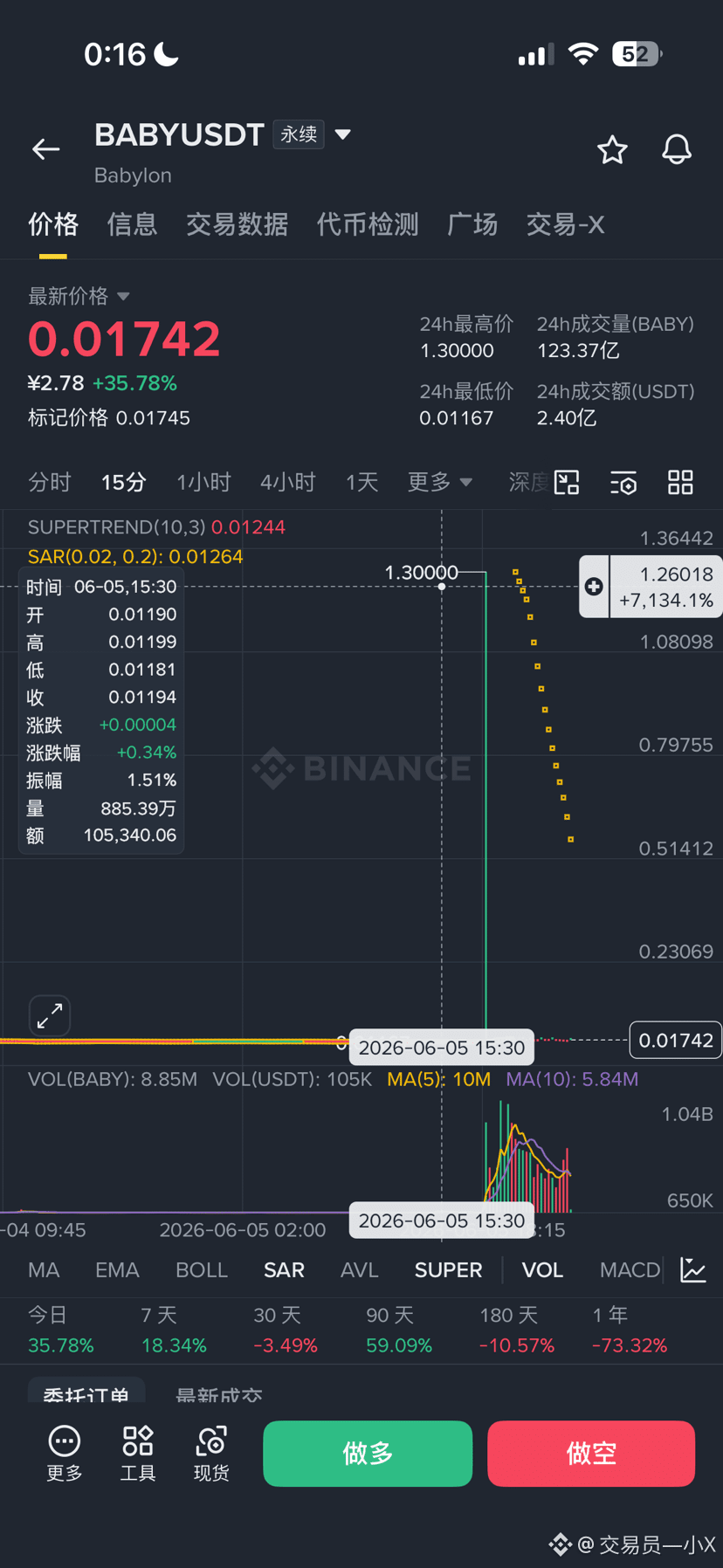Open the 广场 tab
The height and width of the screenshot is (1568, 723).
coord(472,224)
